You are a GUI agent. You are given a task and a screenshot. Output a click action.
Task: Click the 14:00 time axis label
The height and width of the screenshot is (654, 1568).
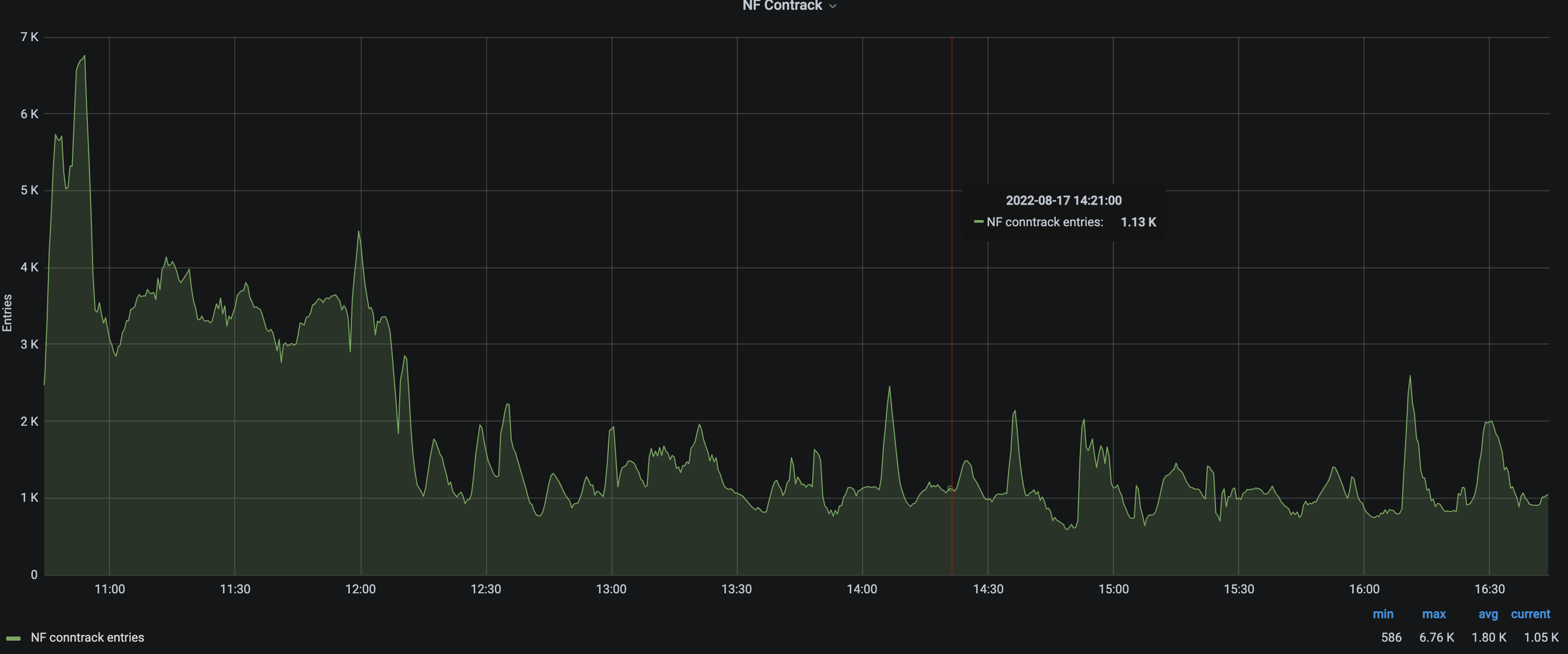click(862, 589)
